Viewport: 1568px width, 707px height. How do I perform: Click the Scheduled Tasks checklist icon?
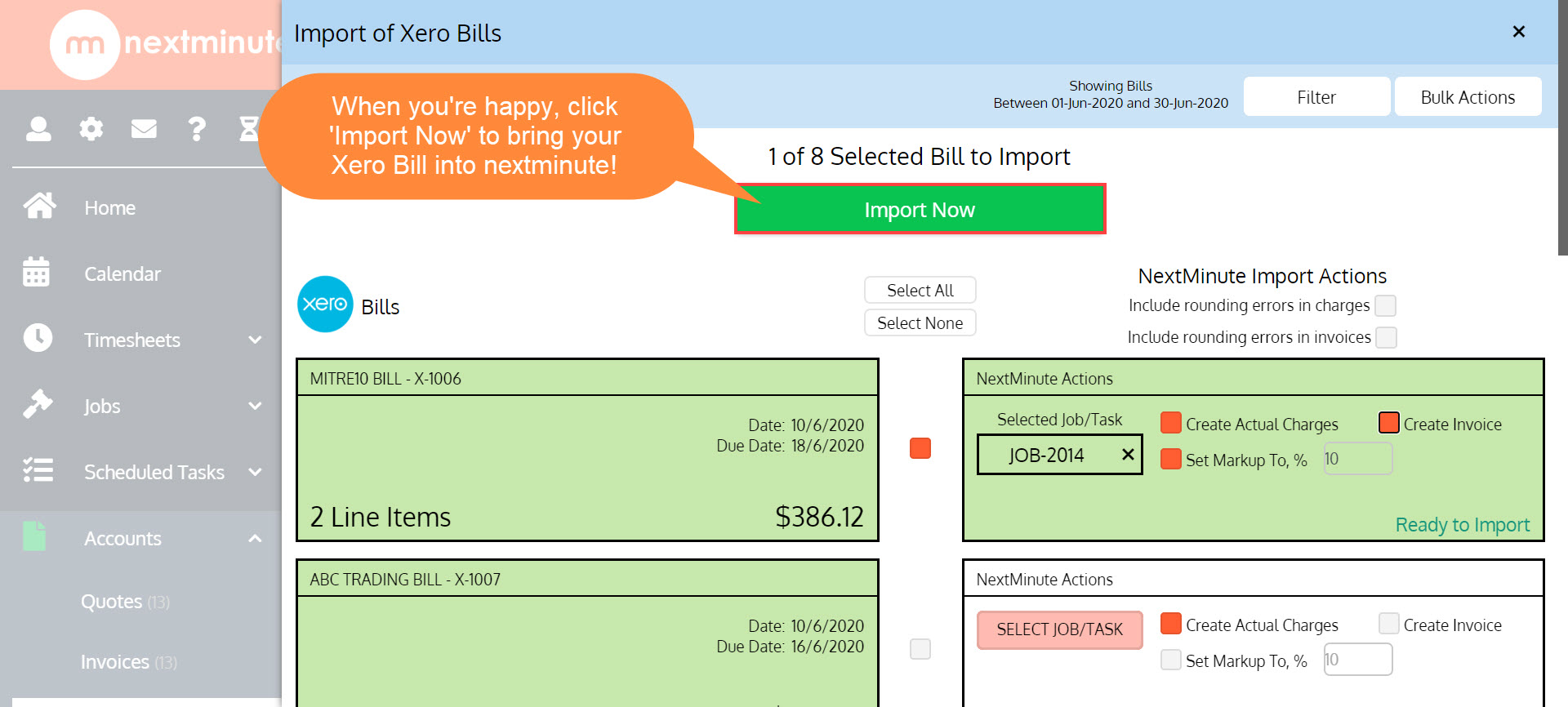pyautogui.click(x=38, y=470)
